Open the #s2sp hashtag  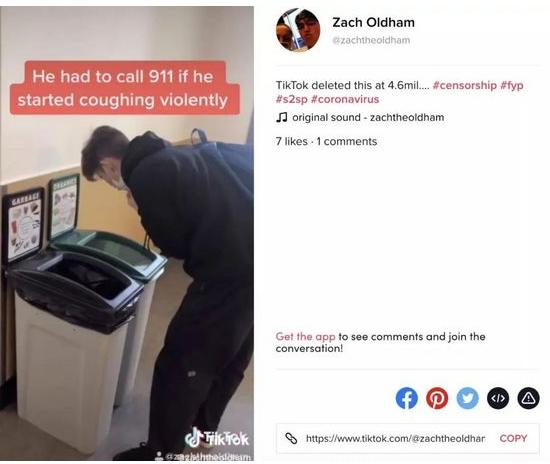click(x=291, y=99)
